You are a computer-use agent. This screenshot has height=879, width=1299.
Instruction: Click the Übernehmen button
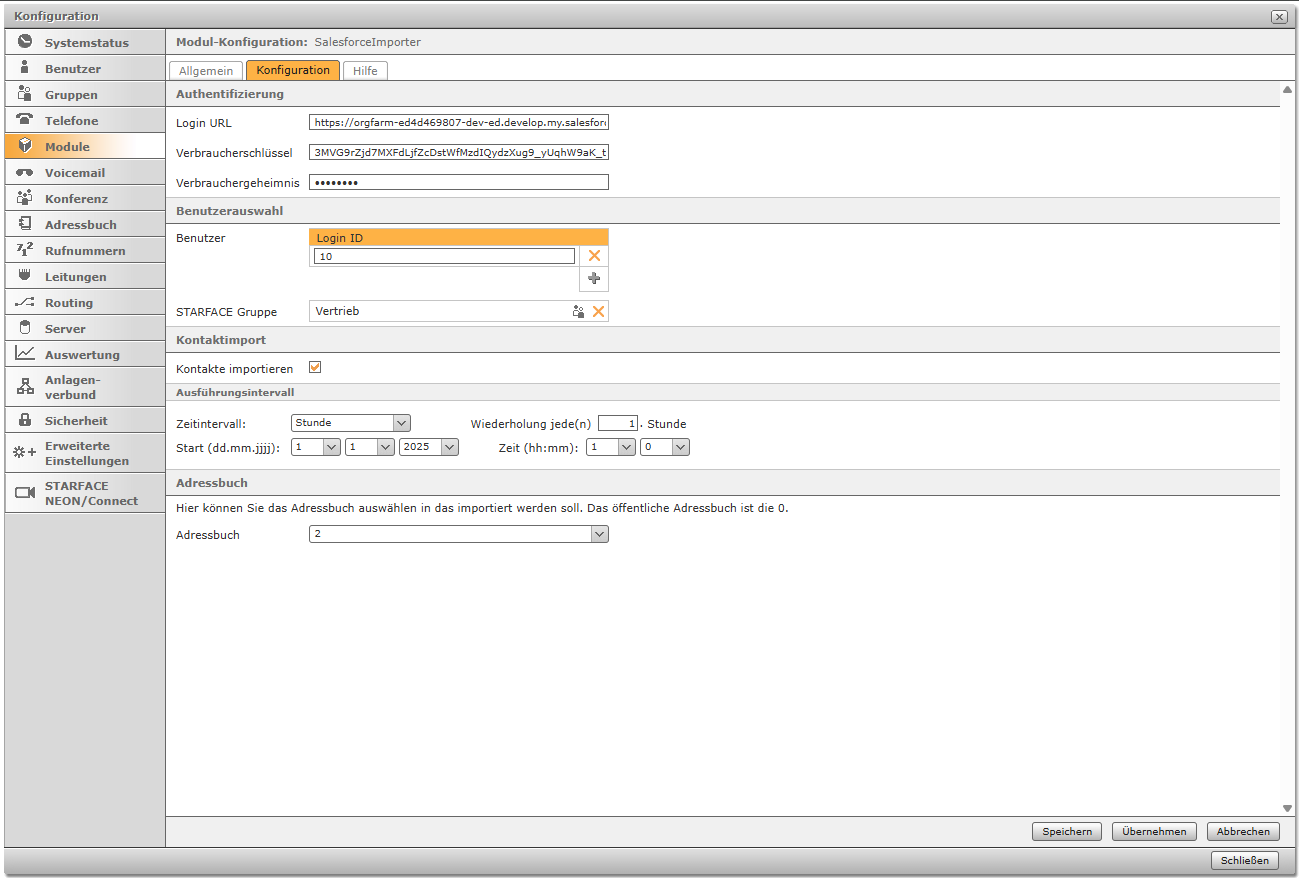pyautogui.click(x=1154, y=832)
